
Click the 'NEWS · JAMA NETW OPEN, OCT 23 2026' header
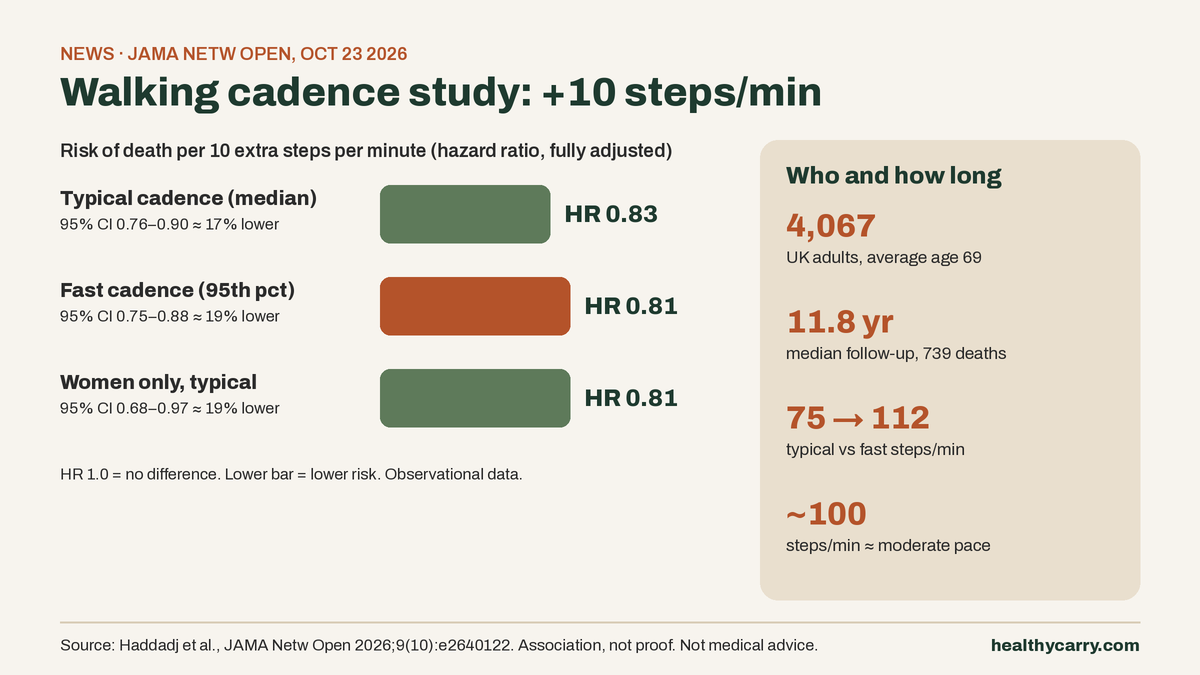(x=234, y=54)
